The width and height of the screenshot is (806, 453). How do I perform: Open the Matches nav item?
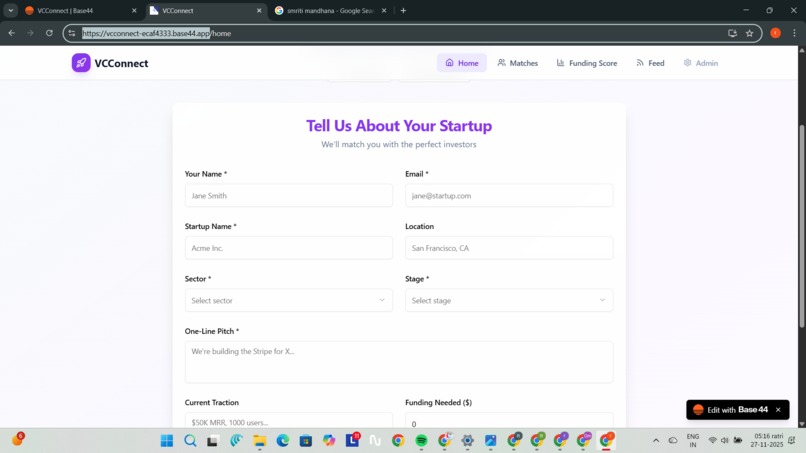pos(518,63)
